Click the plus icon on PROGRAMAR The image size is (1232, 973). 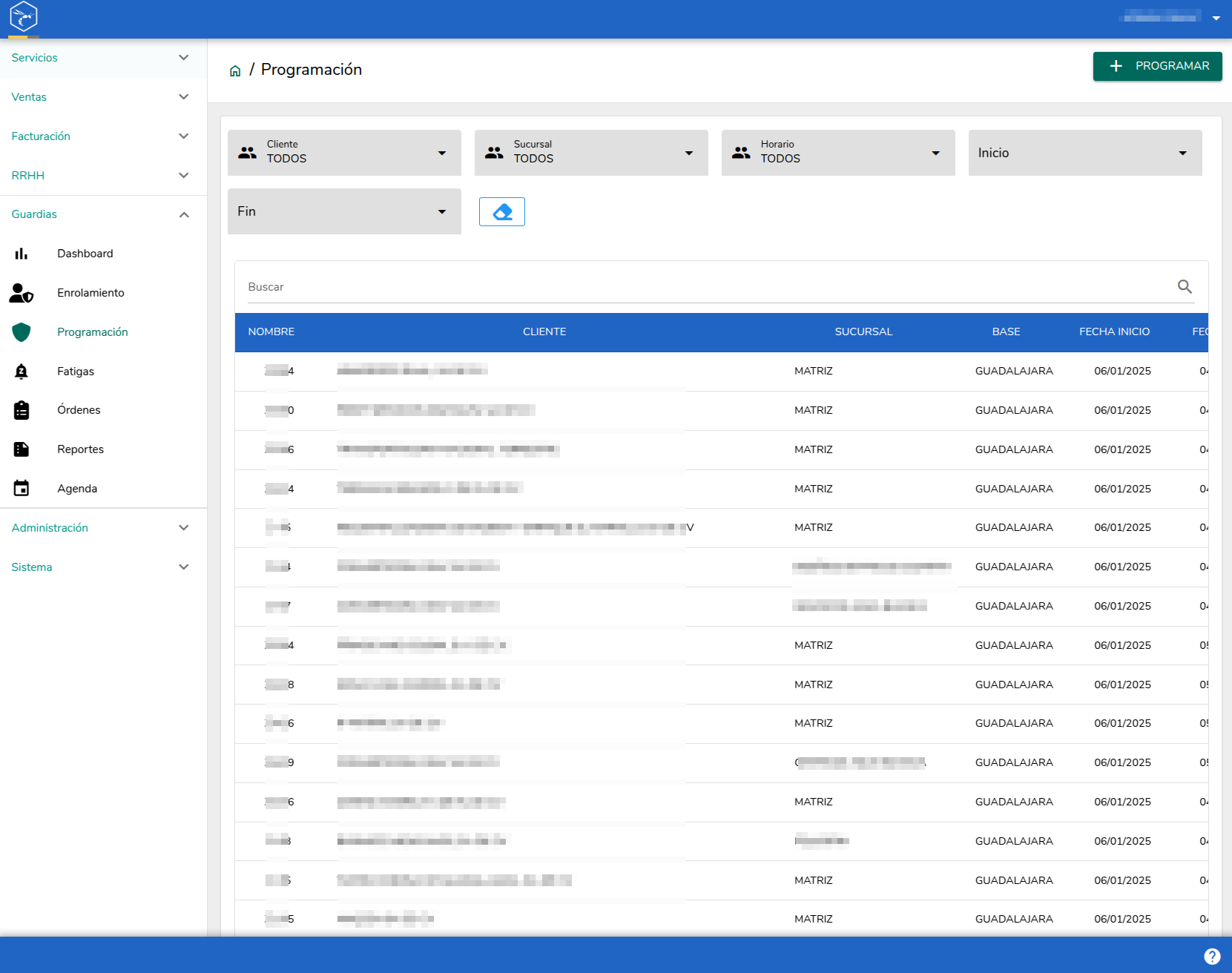coord(1116,66)
